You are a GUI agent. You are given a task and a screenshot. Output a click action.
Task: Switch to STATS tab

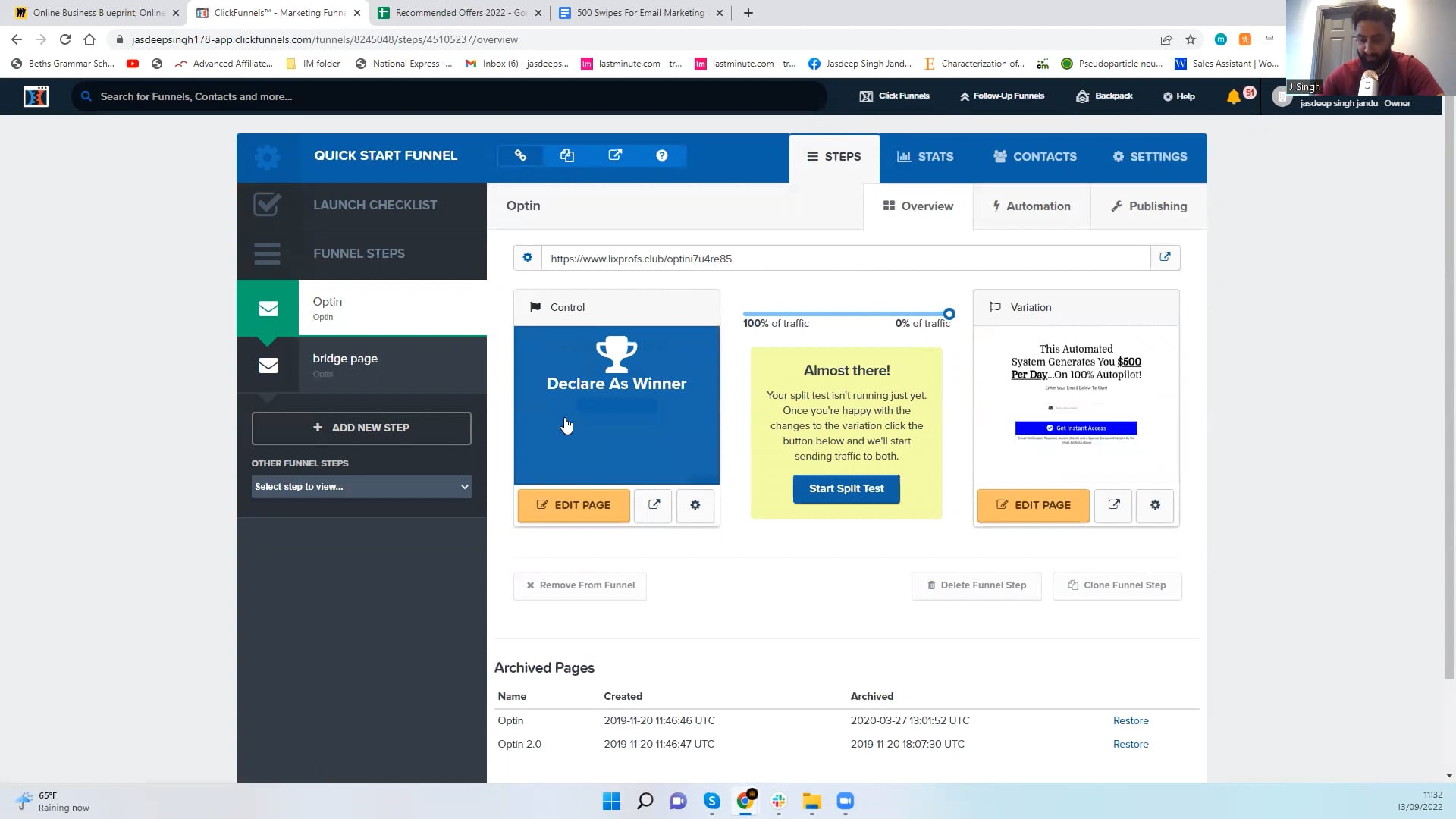[925, 157]
